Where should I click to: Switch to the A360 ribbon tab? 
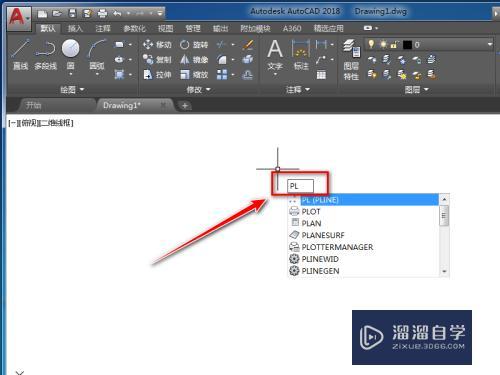coord(292,29)
